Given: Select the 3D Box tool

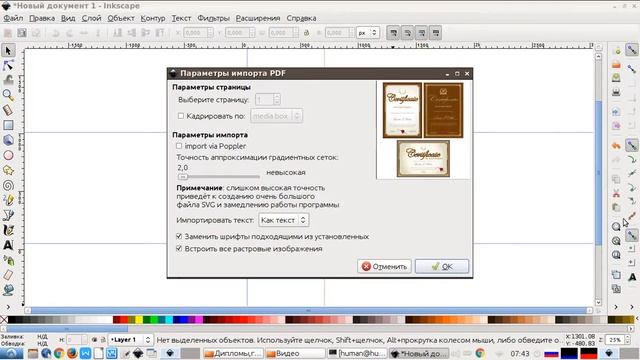Looking at the screenshot, I should (x=8, y=140).
